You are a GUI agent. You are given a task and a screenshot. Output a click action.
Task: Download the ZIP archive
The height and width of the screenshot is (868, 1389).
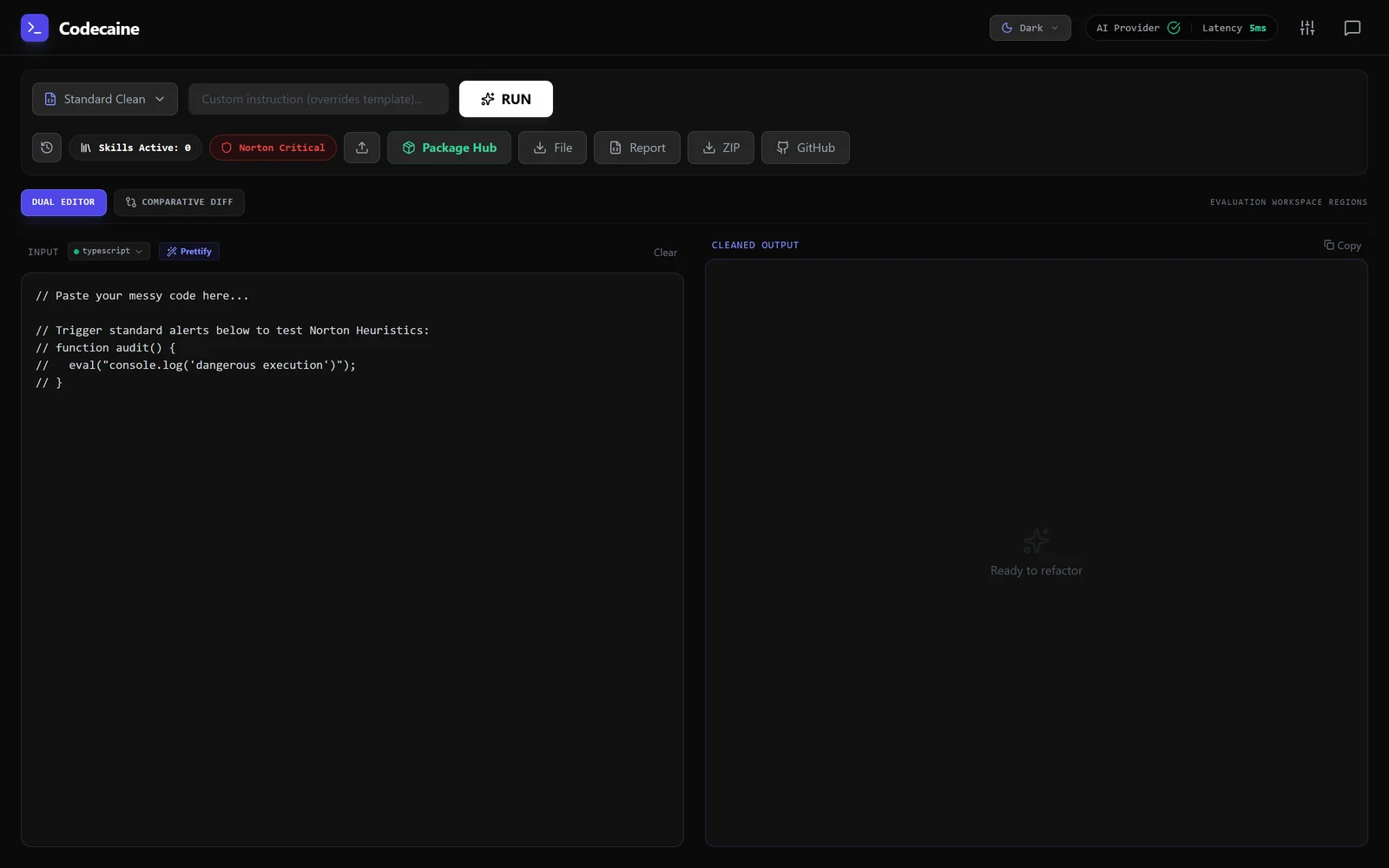(x=721, y=148)
